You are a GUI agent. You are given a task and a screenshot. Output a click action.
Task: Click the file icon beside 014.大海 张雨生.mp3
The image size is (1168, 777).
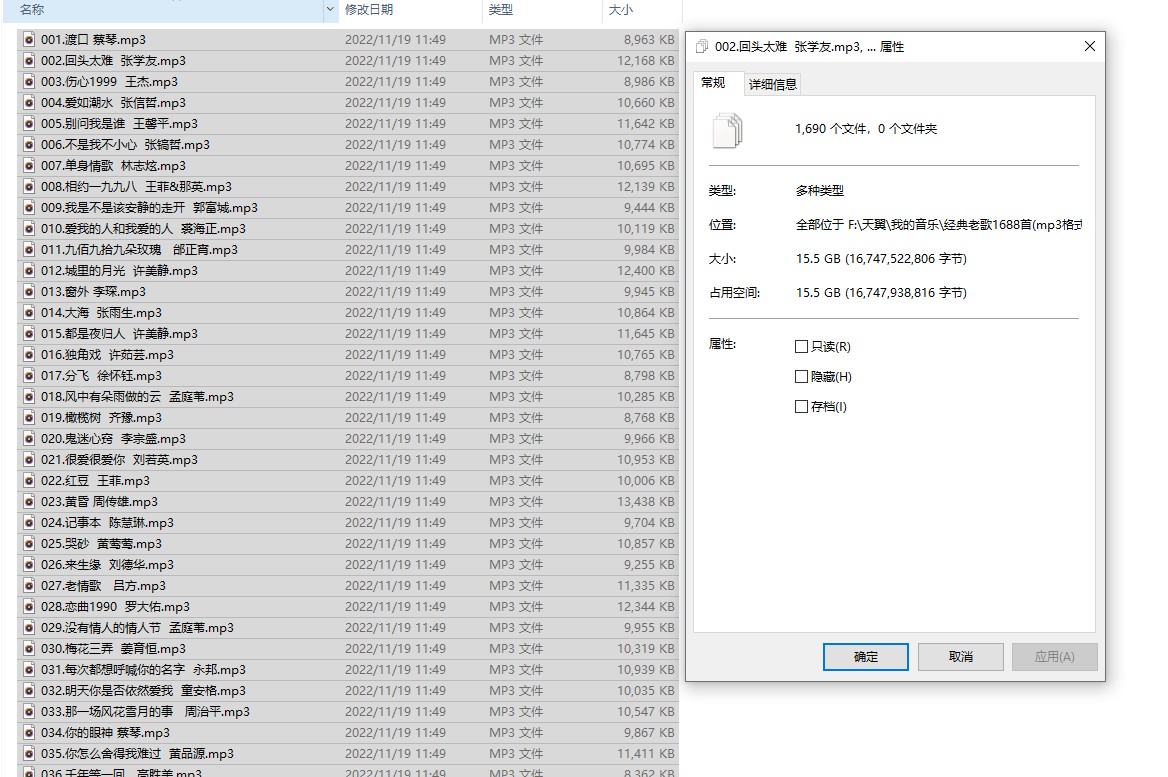(29, 313)
